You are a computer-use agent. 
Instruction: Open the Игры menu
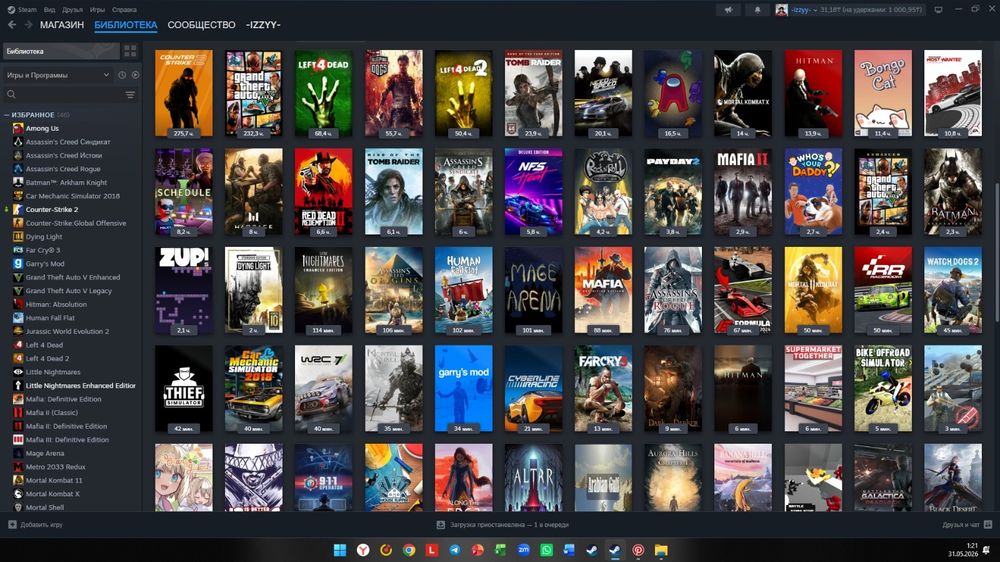click(98, 10)
